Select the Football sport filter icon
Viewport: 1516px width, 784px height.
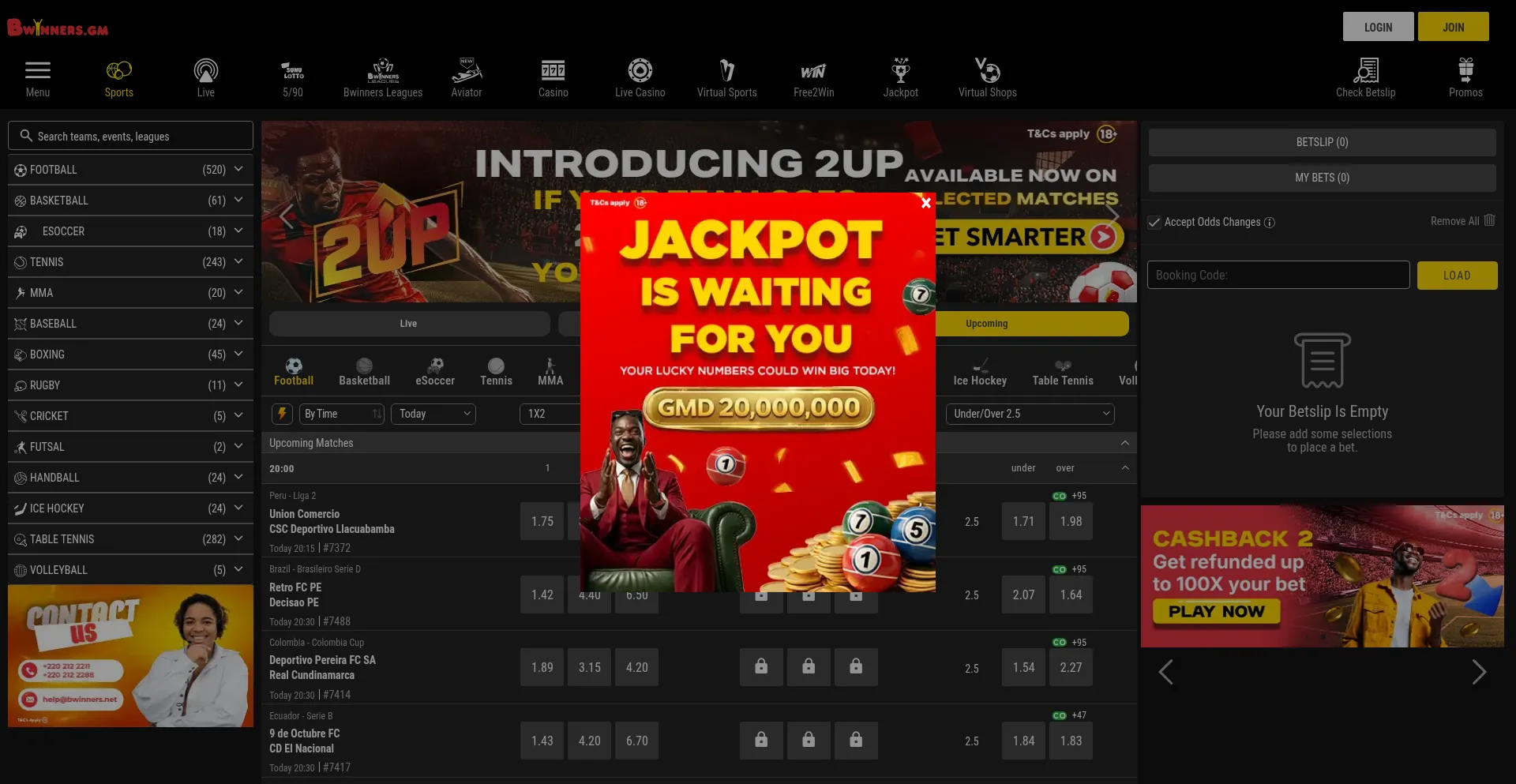(x=294, y=366)
